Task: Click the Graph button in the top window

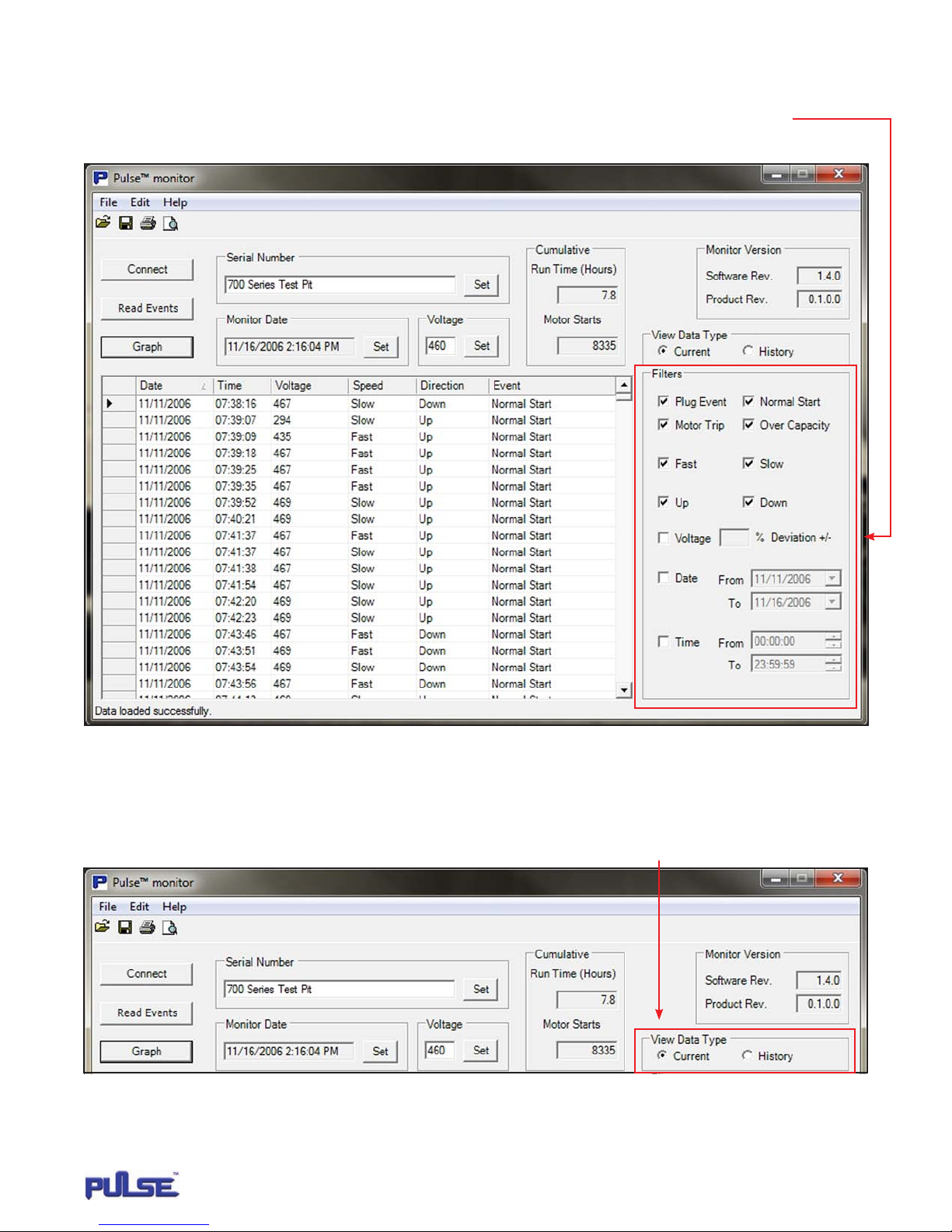Action: click(147, 347)
